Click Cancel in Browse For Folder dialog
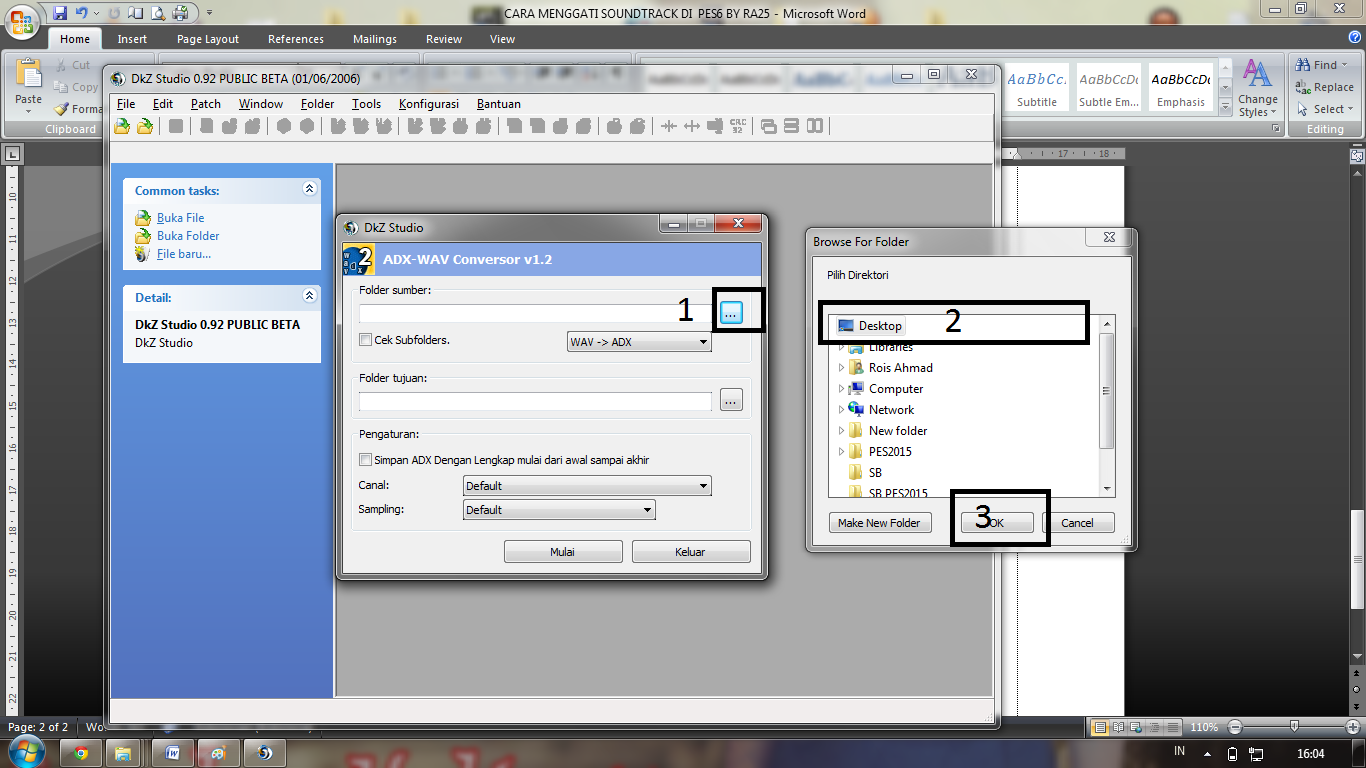Image resolution: width=1366 pixels, height=768 pixels. (x=1078, y=523)
